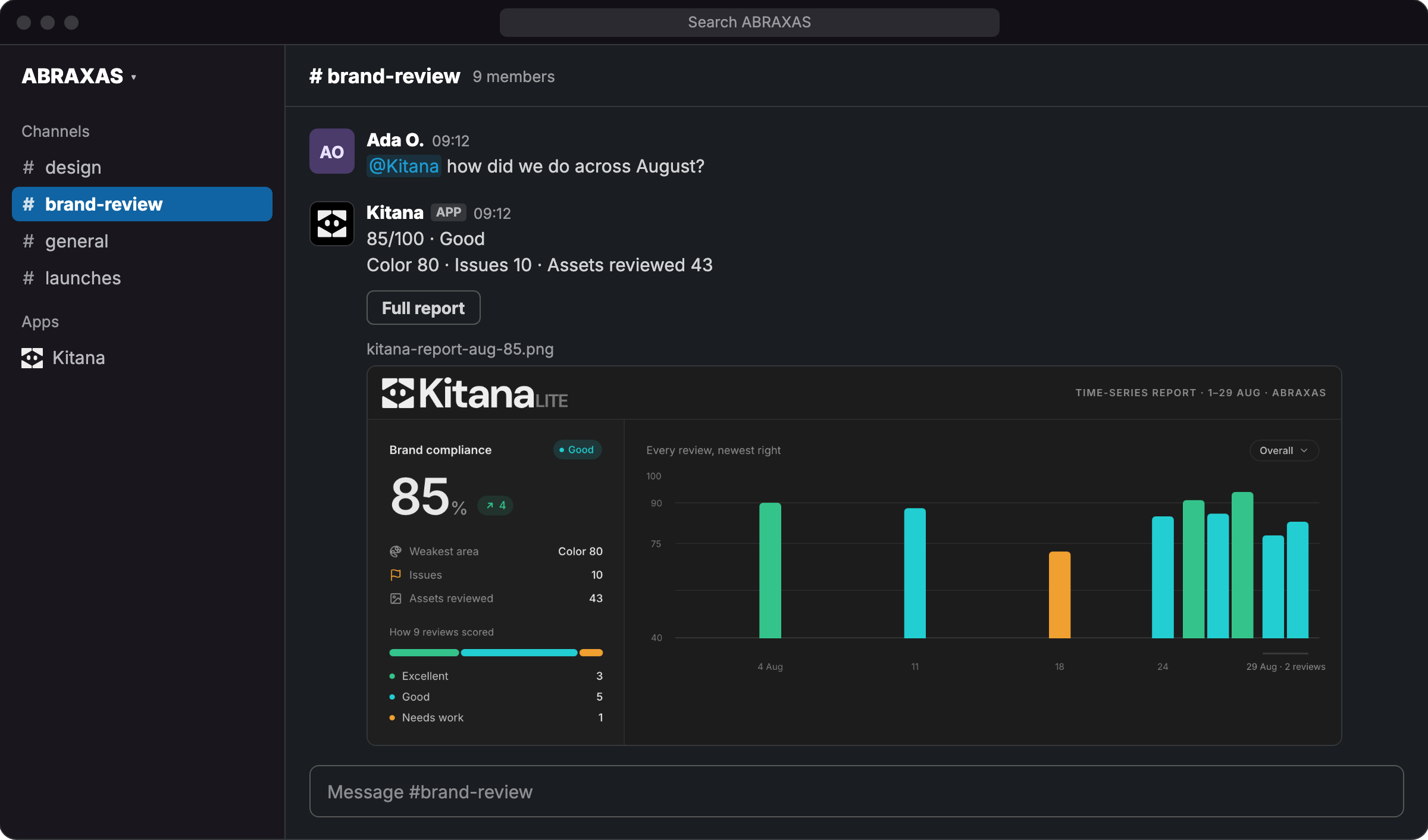This screenshot has height=840, width=1428.
Task: Click the Channels section heading
Action: pos(55,131)
